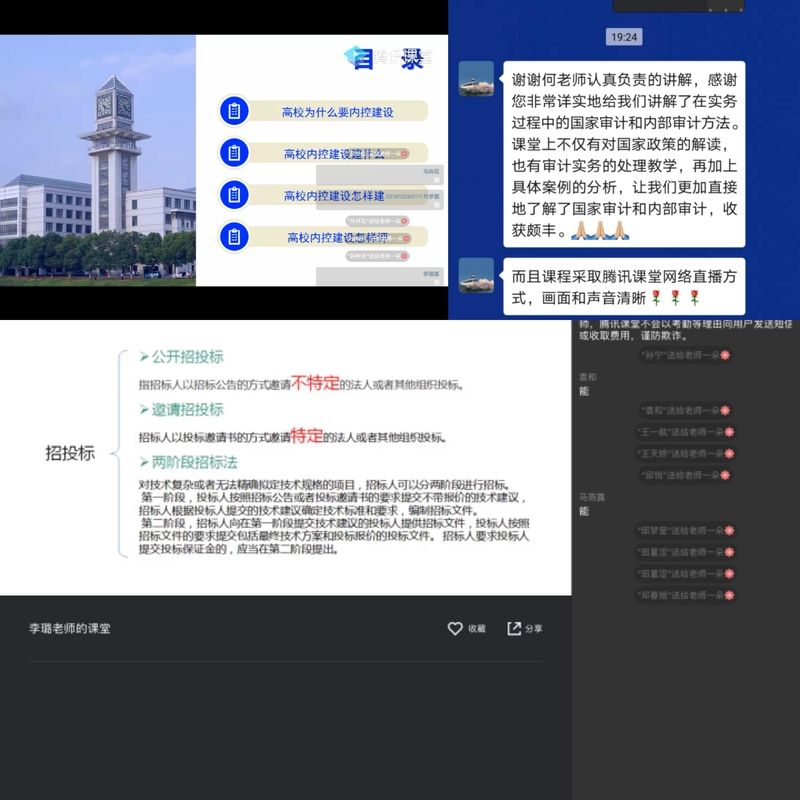Click clipboard icon beside 高校为什么要内控建设
Image resolution: width=800 pixels, height=800 pixels.
pyautogui.click(x=233, y=111)
